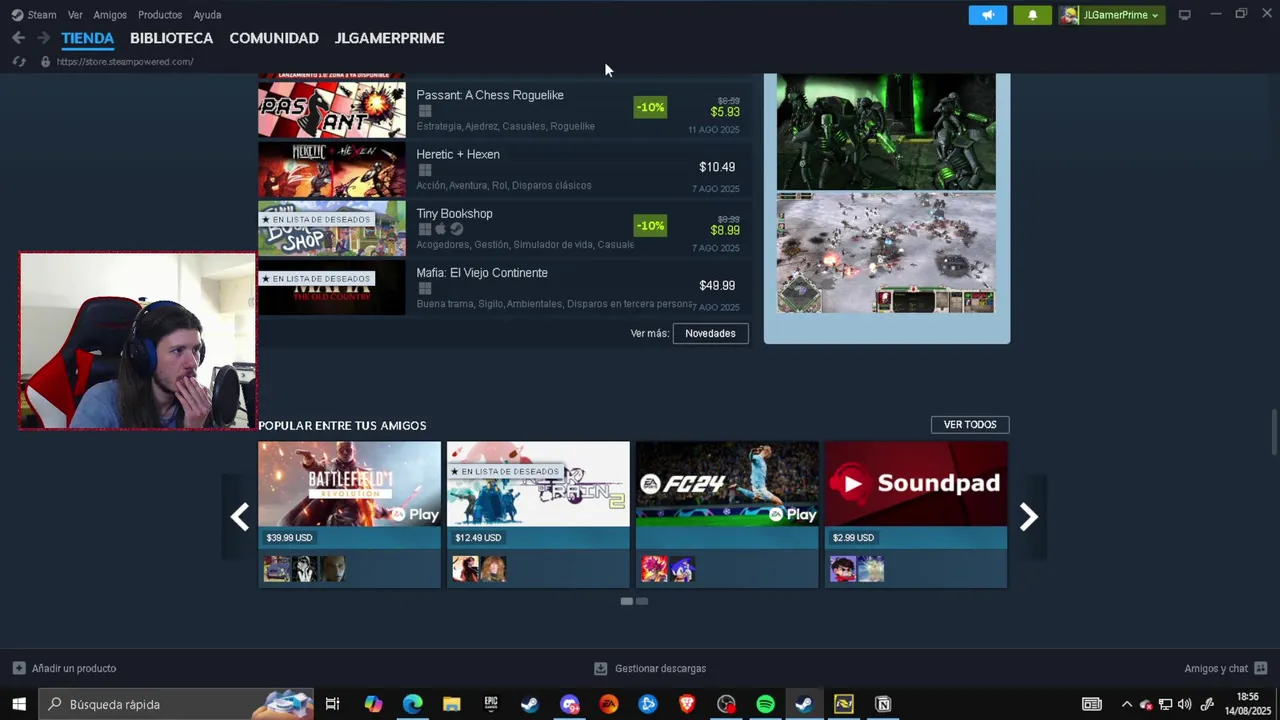The height and width of the screenshot is (720, 1280).
Task: Click the lower battle screenshot preview
Action: (886, 253)
